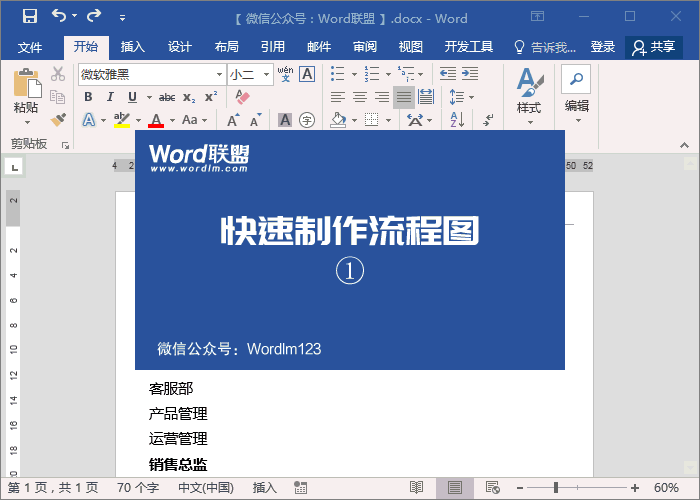This screenshot has height=500, width=700.
Task: Switch to the 邮件 tab
Action: (x=319, y=47)
